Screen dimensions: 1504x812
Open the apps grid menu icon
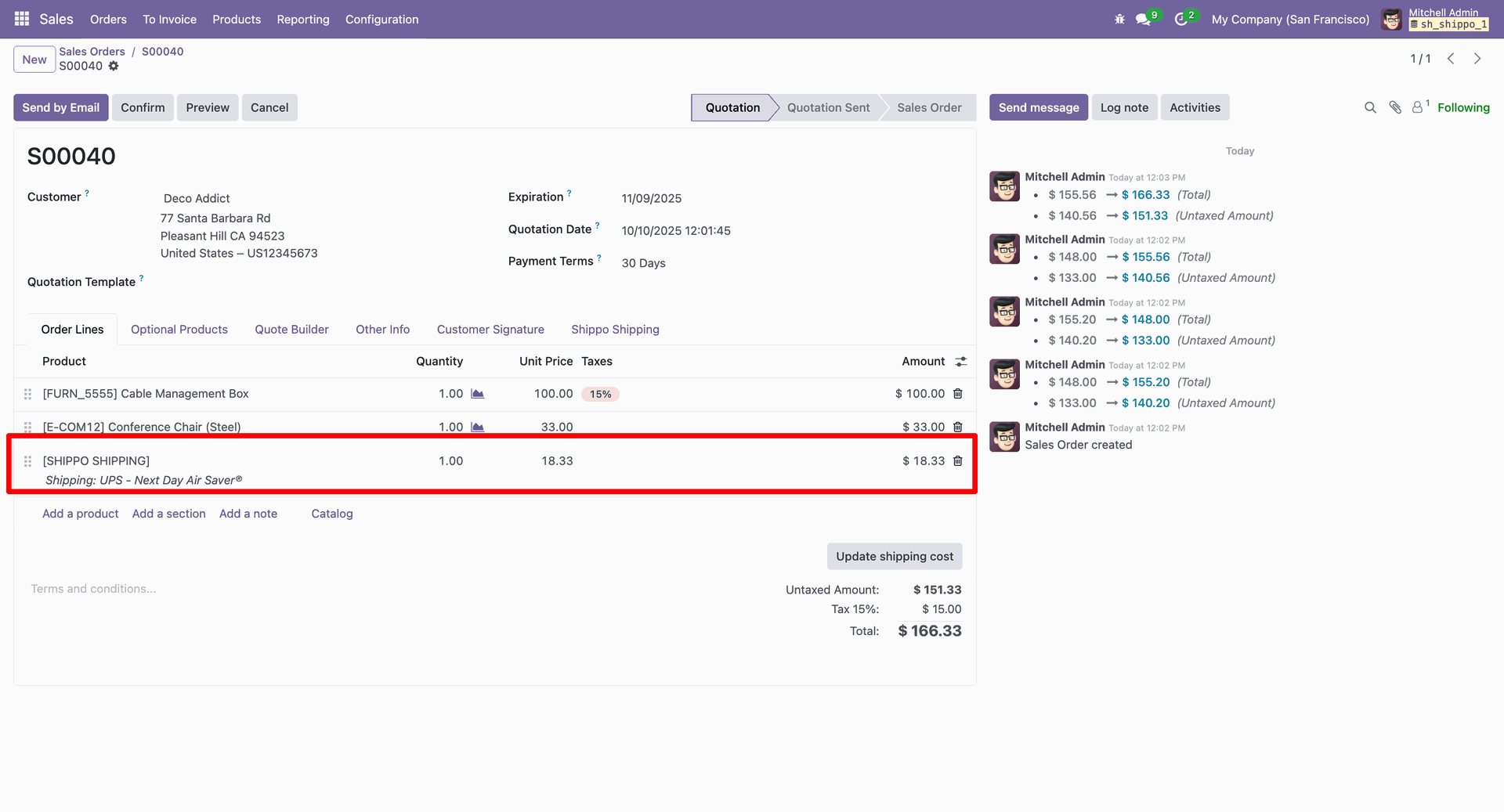(x=22, y=19)
